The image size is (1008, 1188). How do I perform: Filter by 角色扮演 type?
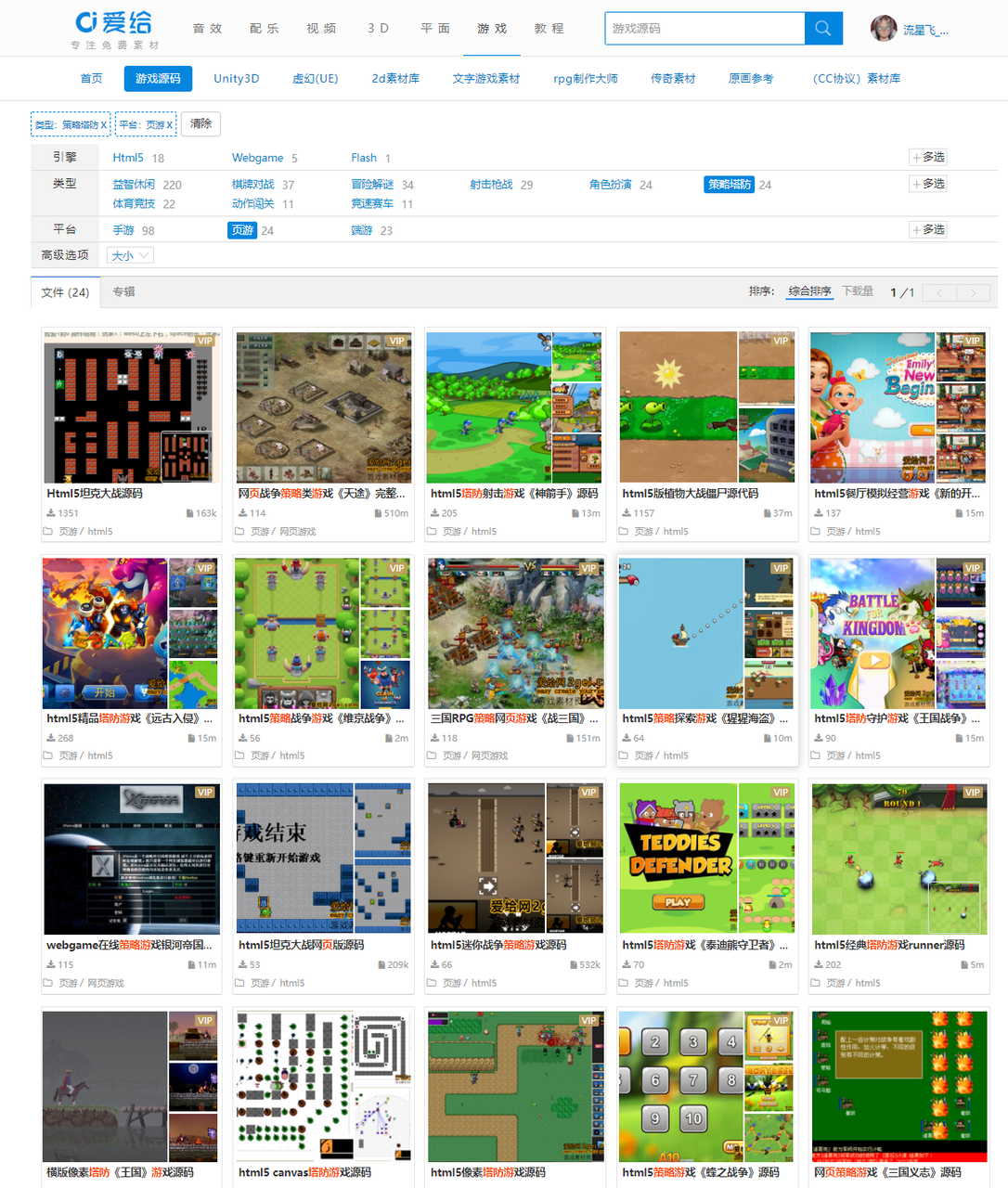point(611,185)
